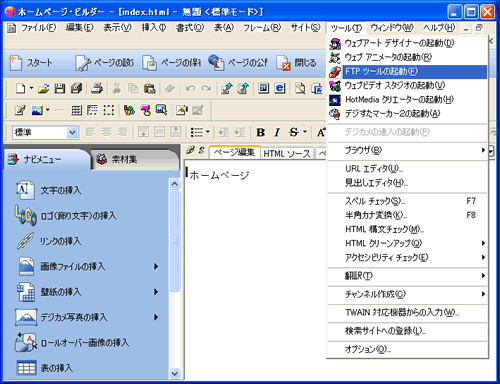Click the リンクの挿入 chain icon

click(25, 241)
